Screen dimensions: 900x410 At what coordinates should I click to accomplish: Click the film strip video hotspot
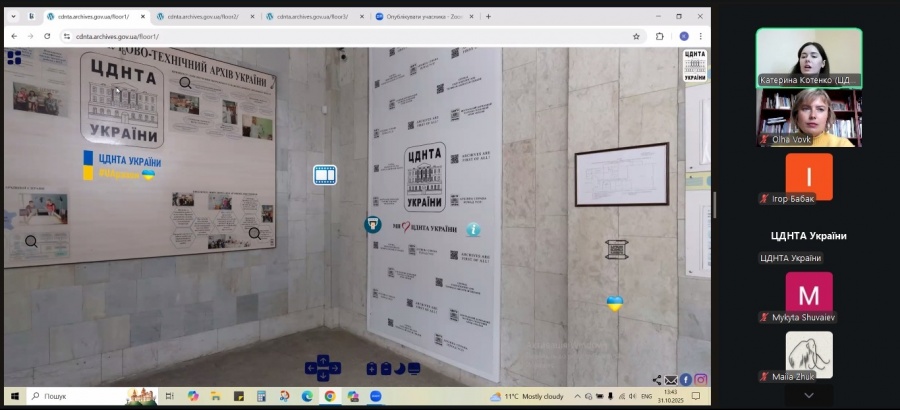click(x=325, y=175)
